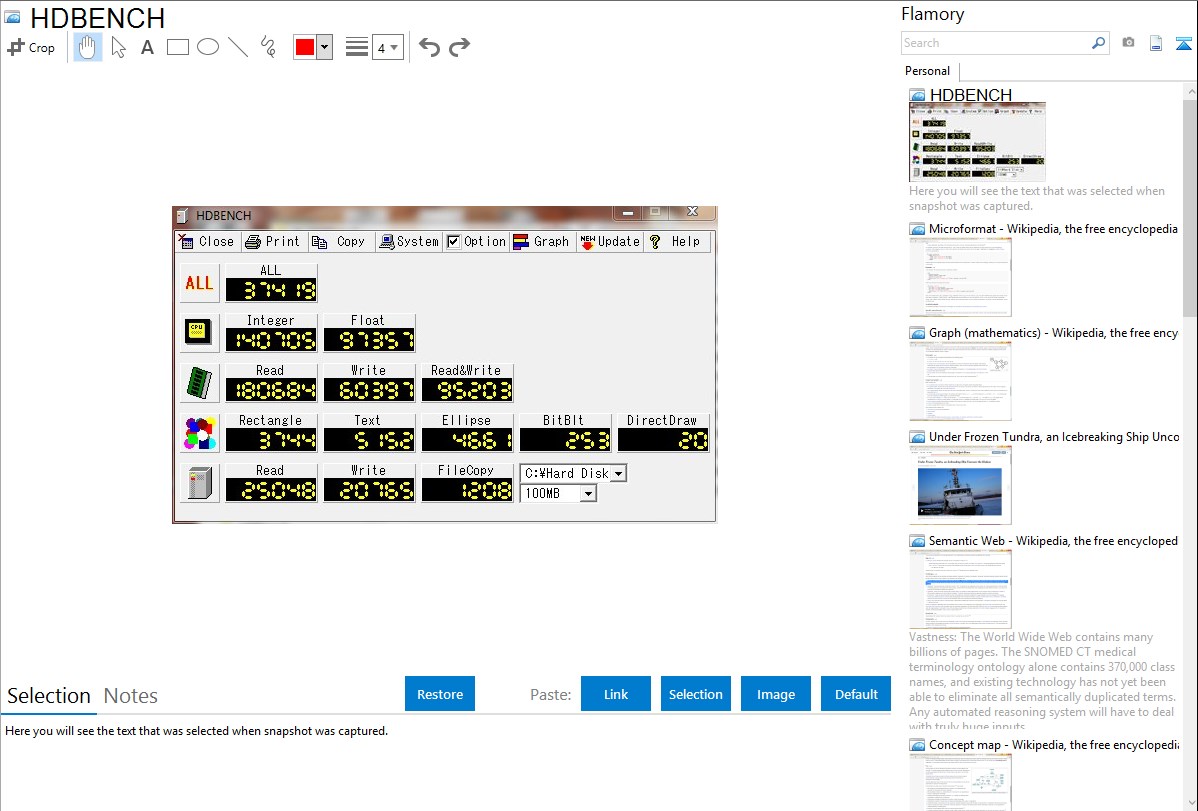The height and width of the screenshot is (811, 1198).
Task: Open the line width 4 dropdown
Action: click(387, 48)
